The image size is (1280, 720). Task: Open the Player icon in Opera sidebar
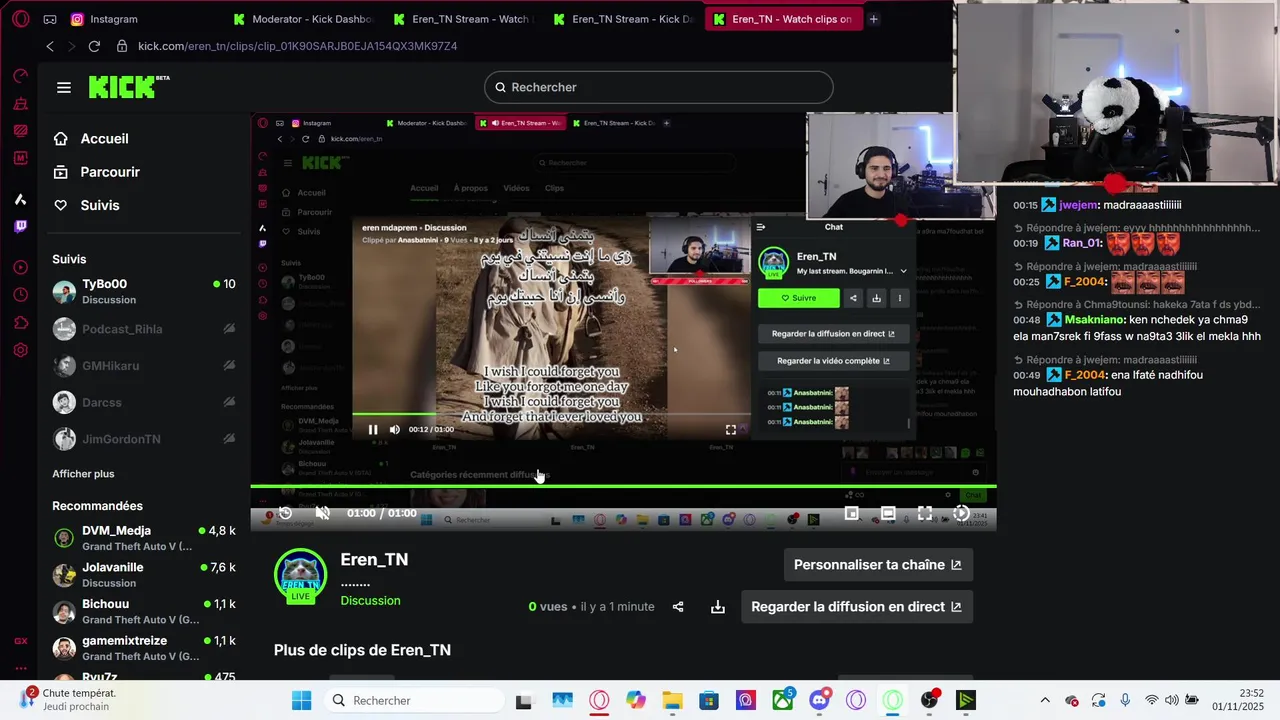click(x=20, y=268)
